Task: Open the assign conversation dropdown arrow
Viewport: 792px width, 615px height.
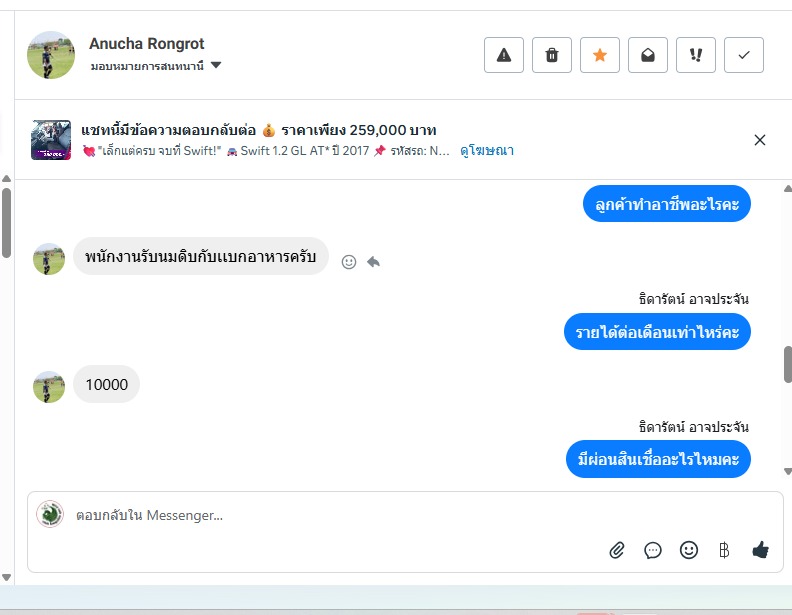Action: 216,65
